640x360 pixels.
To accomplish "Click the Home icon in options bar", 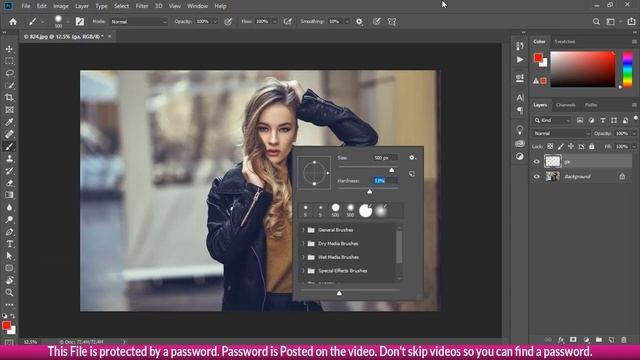I will click(x=13, y=22).
